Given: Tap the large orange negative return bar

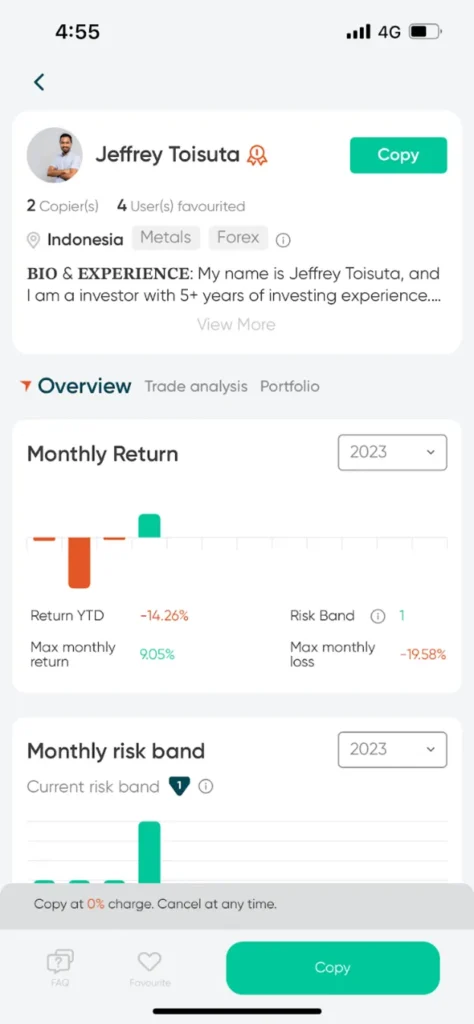Looking at the screenshot, I should click(x=79, y=562).
